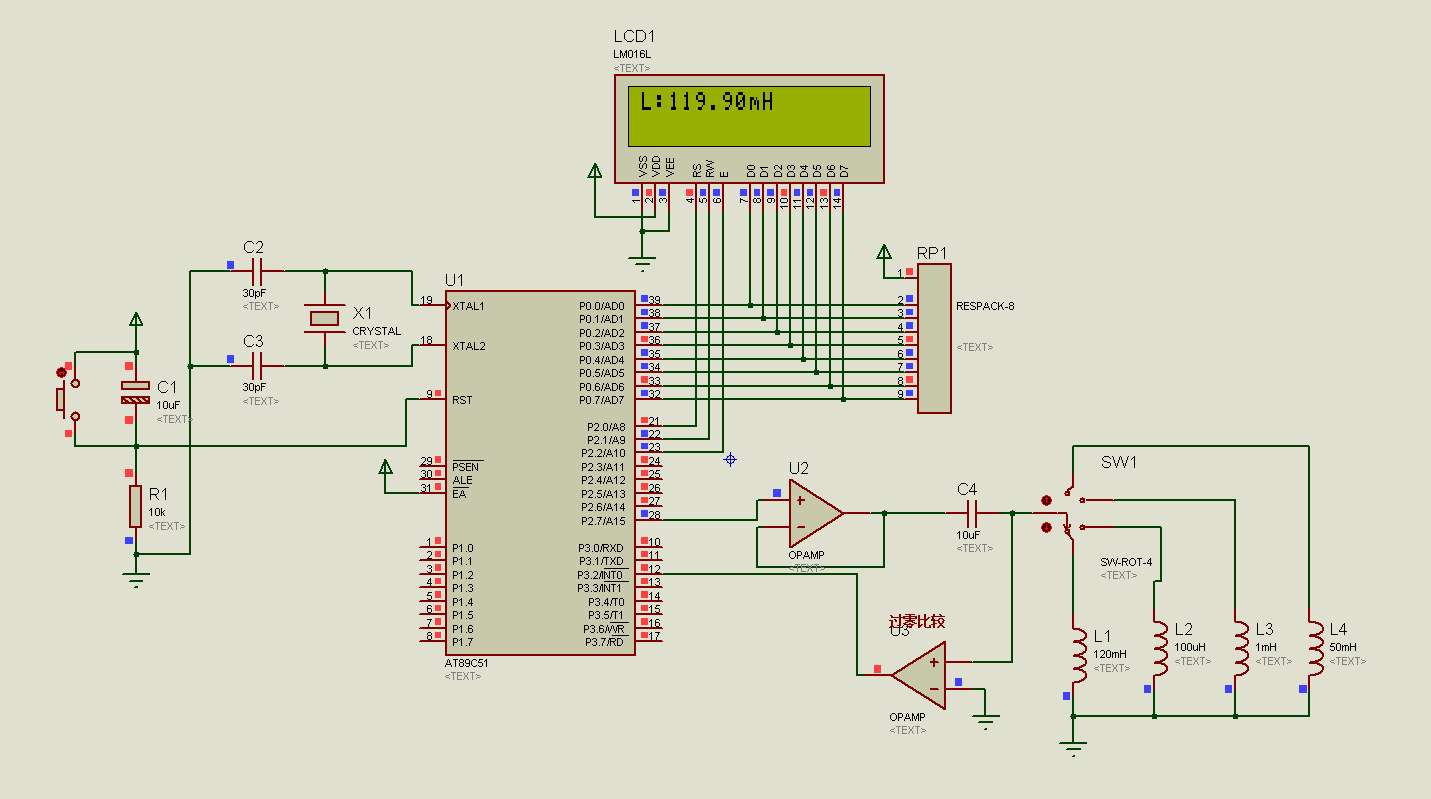Click the "10uF" value of C1
The image size is (1431, 799).
click(168, 405)
